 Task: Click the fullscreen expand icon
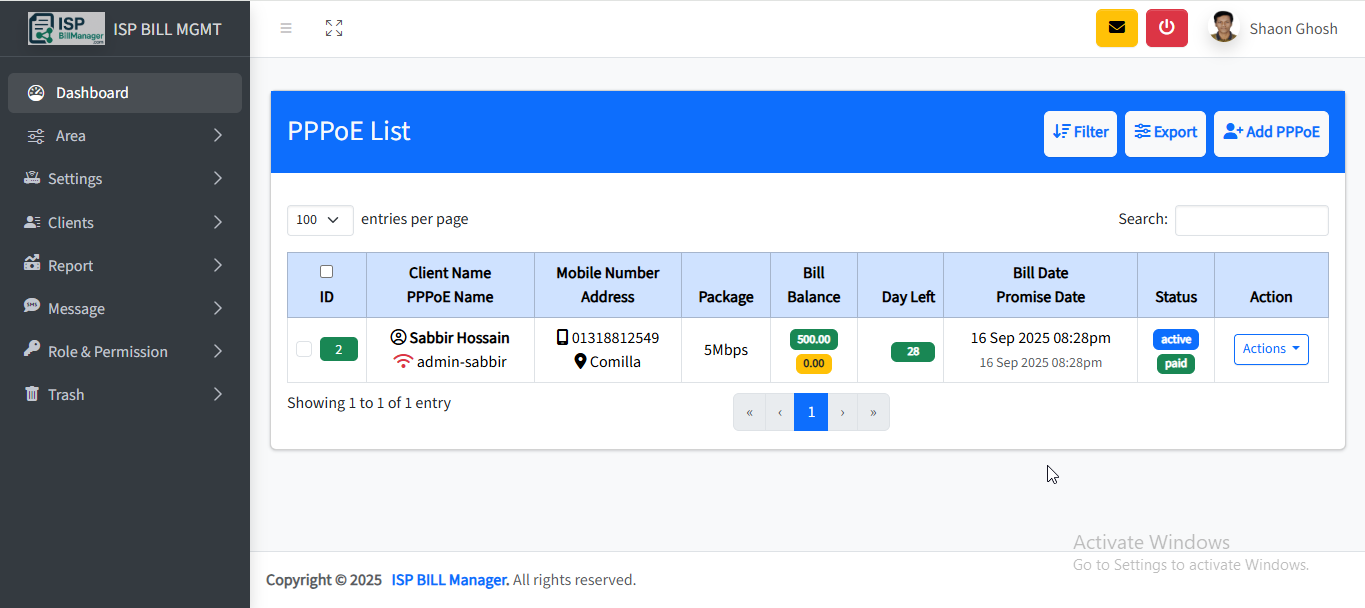click(x=334, y=28)
